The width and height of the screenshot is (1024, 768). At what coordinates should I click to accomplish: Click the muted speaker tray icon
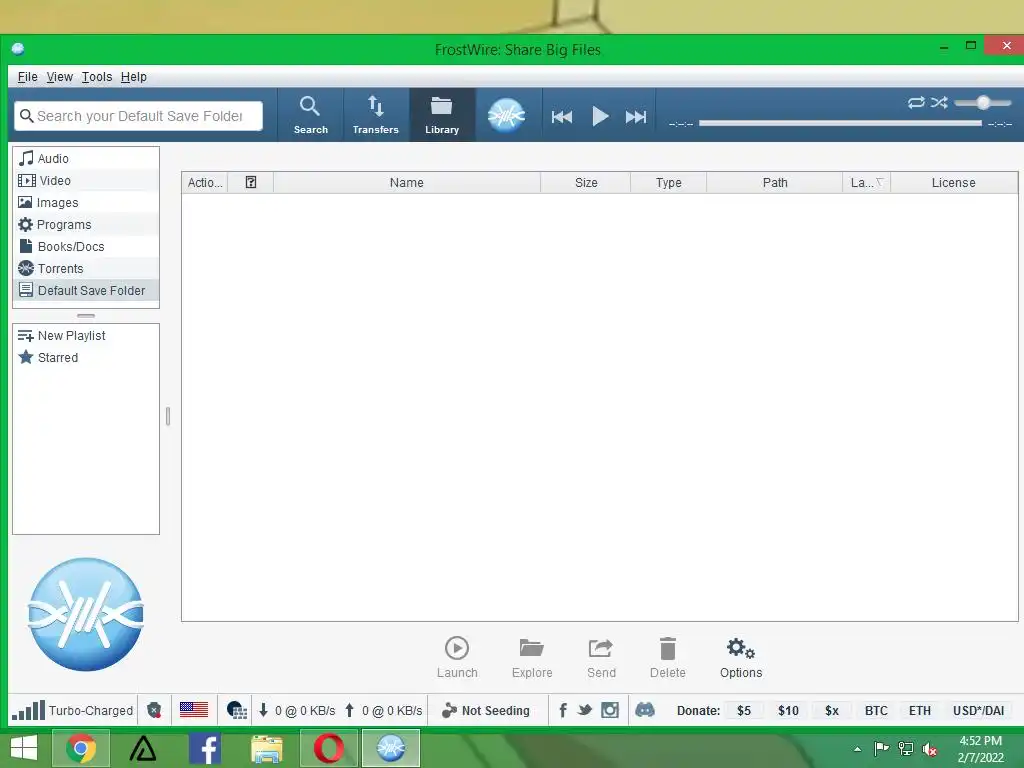pyautogui.click(x=929, y=749)
